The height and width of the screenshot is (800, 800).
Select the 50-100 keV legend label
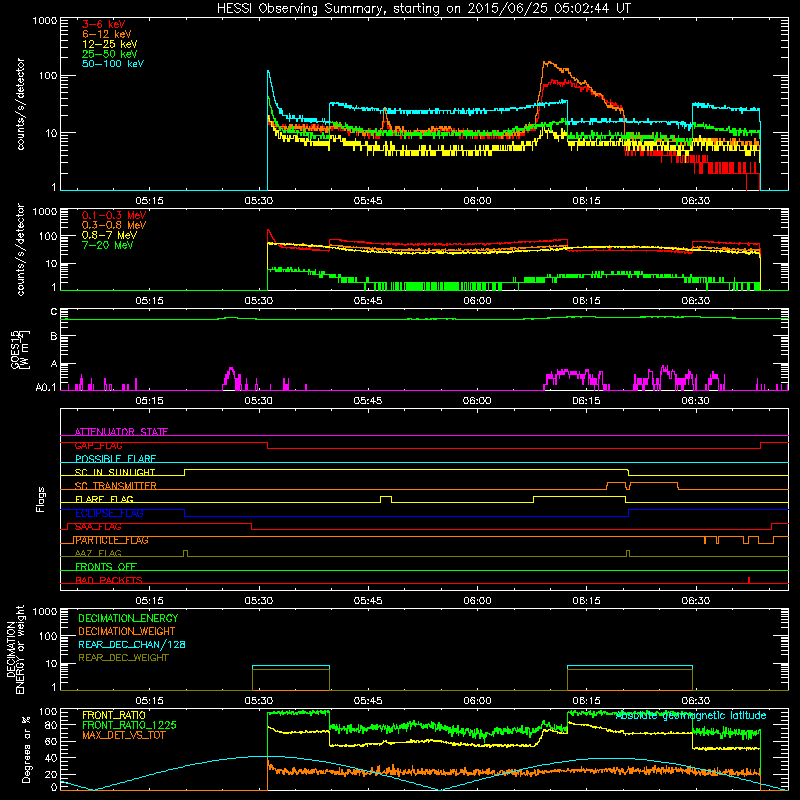click(113, 64)
